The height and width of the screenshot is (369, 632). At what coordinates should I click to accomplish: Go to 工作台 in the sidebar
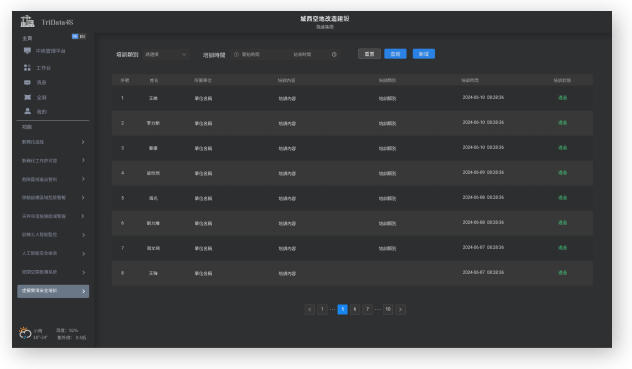pos(43,68)
